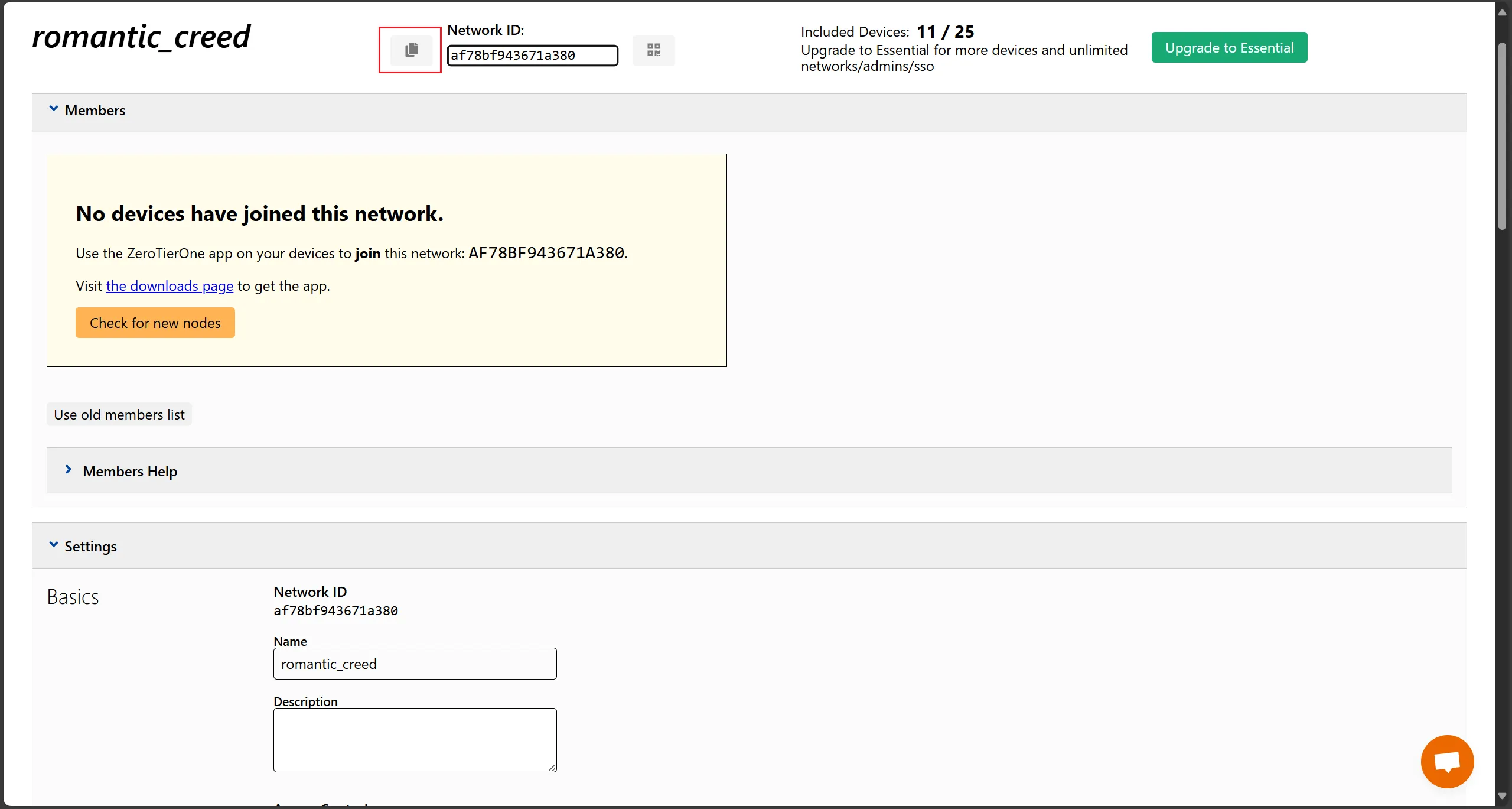The height and width of the screenshot is (809, 1512).
Task: Click the vertical scrollbar thumb
Action: tap(1502, 136)
